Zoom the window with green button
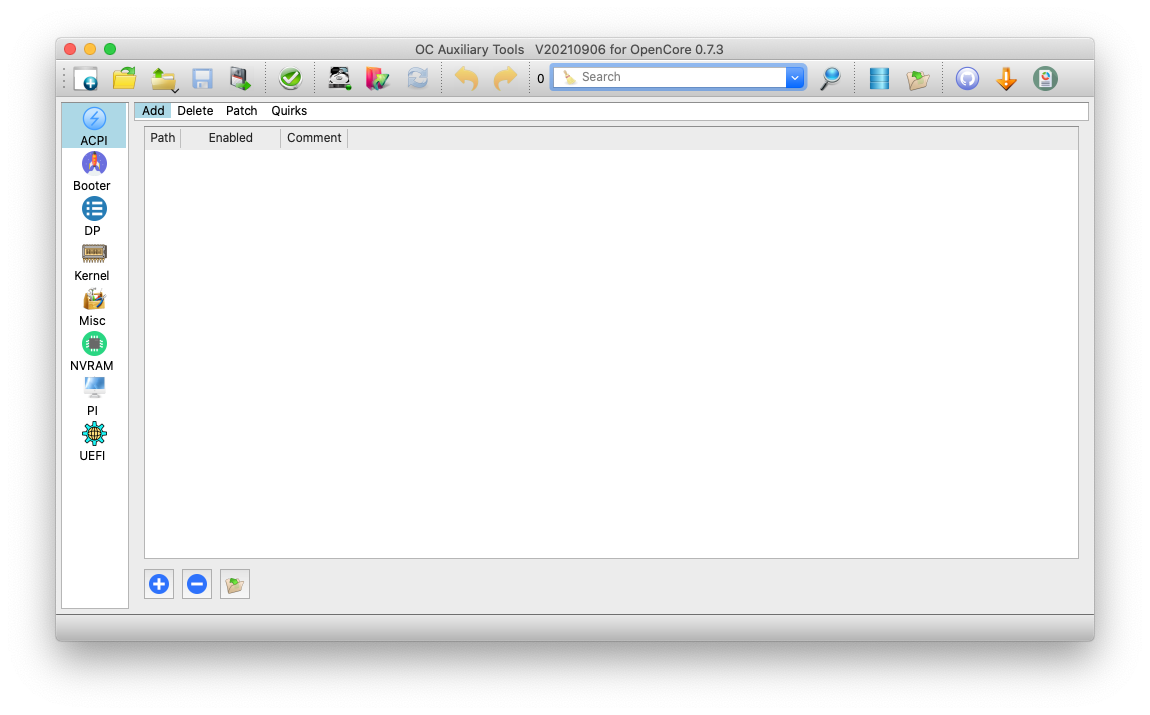This screenshot has height=715, width=1150. pyautogui.click(x=110, y=49)
